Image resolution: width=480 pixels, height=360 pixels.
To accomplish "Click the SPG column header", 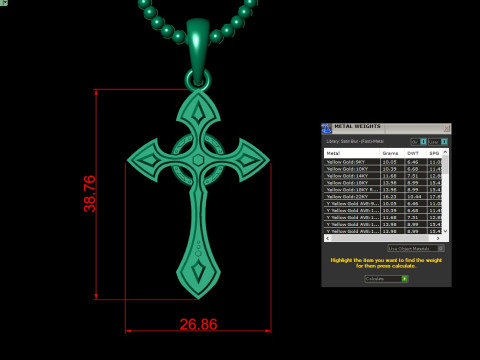I will click(435, 153).
